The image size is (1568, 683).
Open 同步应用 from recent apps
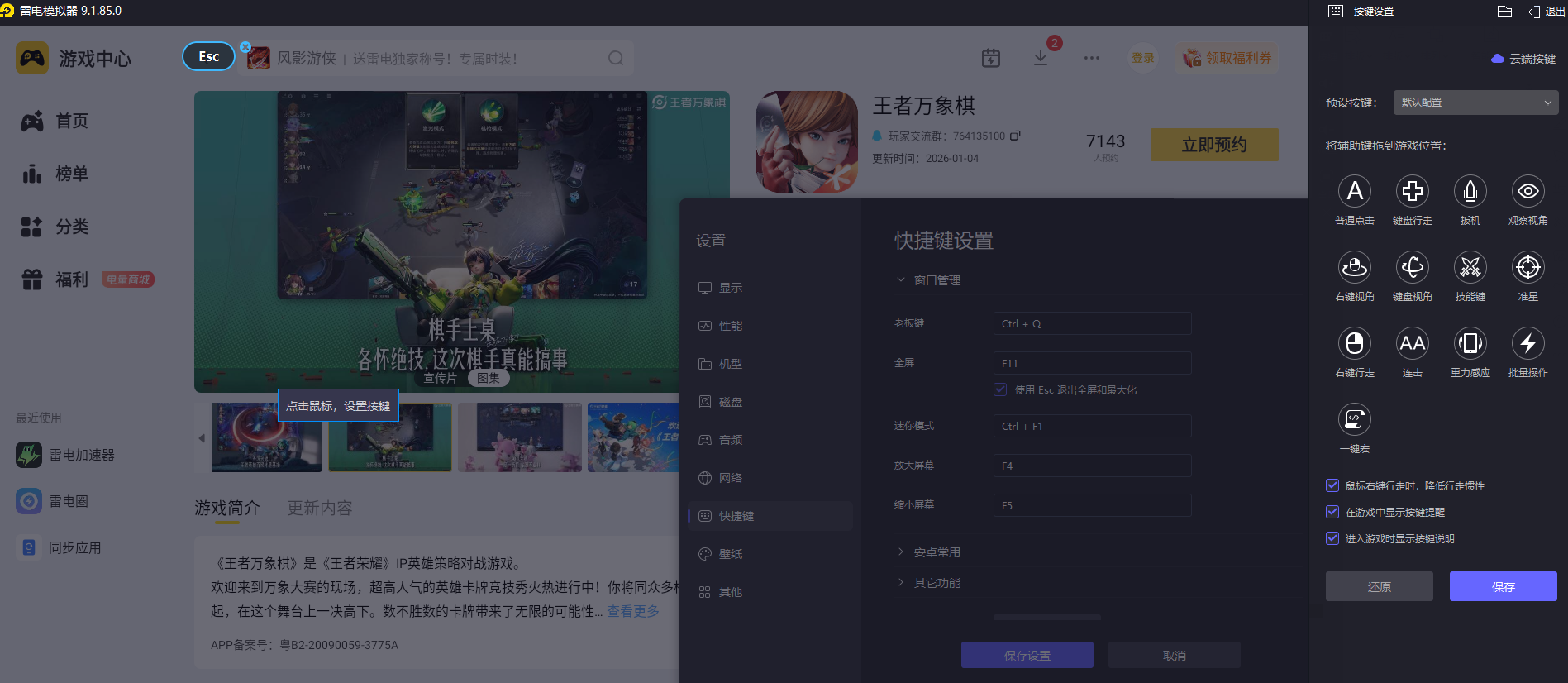(59, 547)
